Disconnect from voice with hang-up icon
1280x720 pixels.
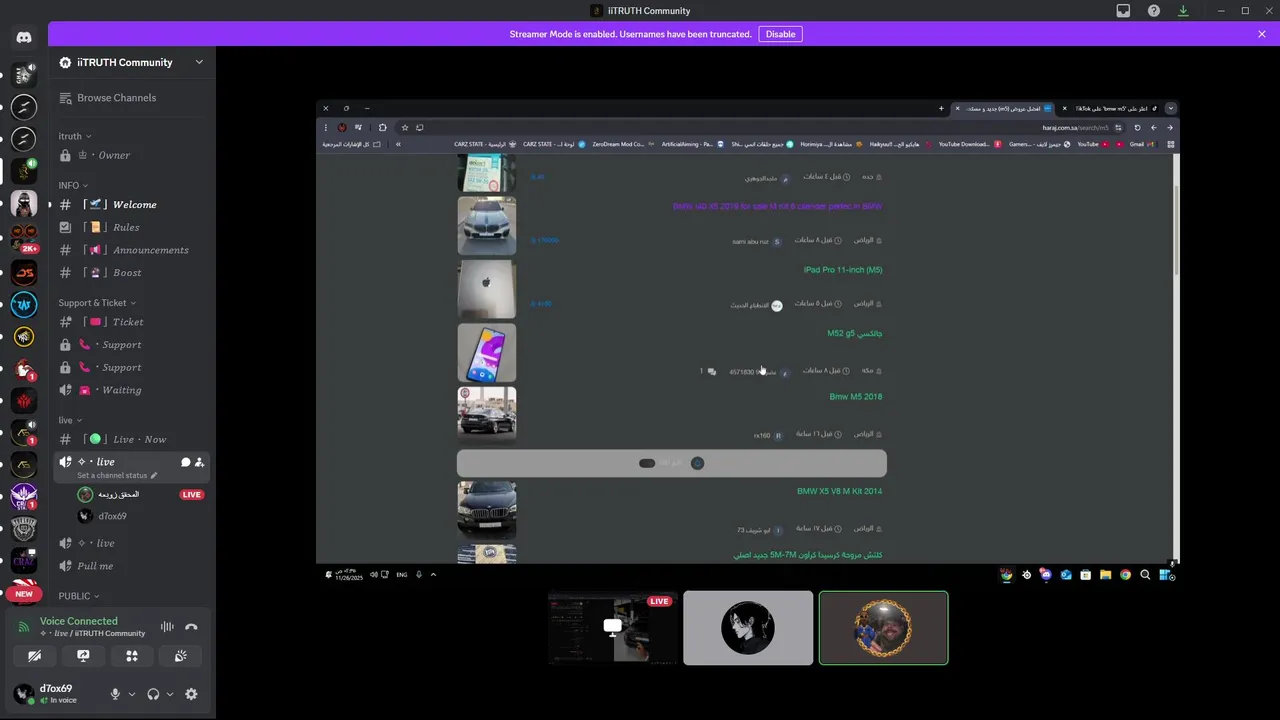[191, 627]
